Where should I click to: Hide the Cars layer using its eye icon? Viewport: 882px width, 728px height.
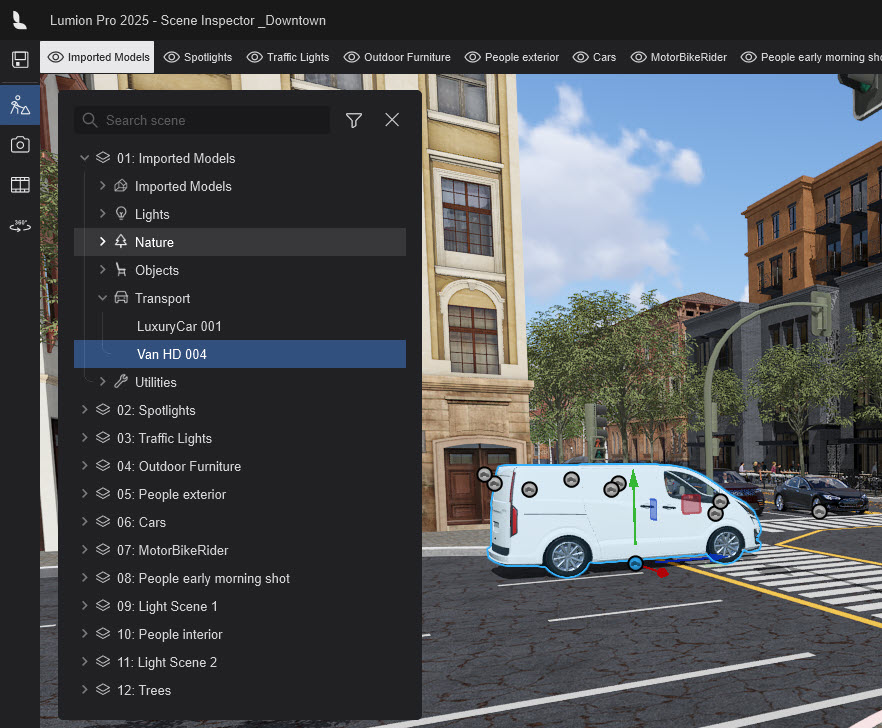(581, 57)
